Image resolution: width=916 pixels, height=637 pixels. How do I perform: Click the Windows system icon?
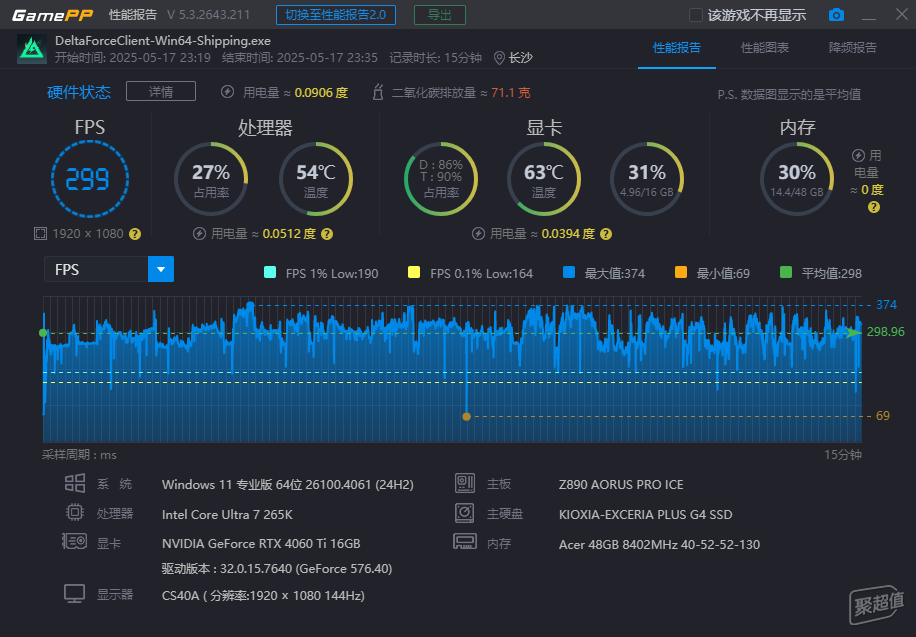tap(75, 483)
